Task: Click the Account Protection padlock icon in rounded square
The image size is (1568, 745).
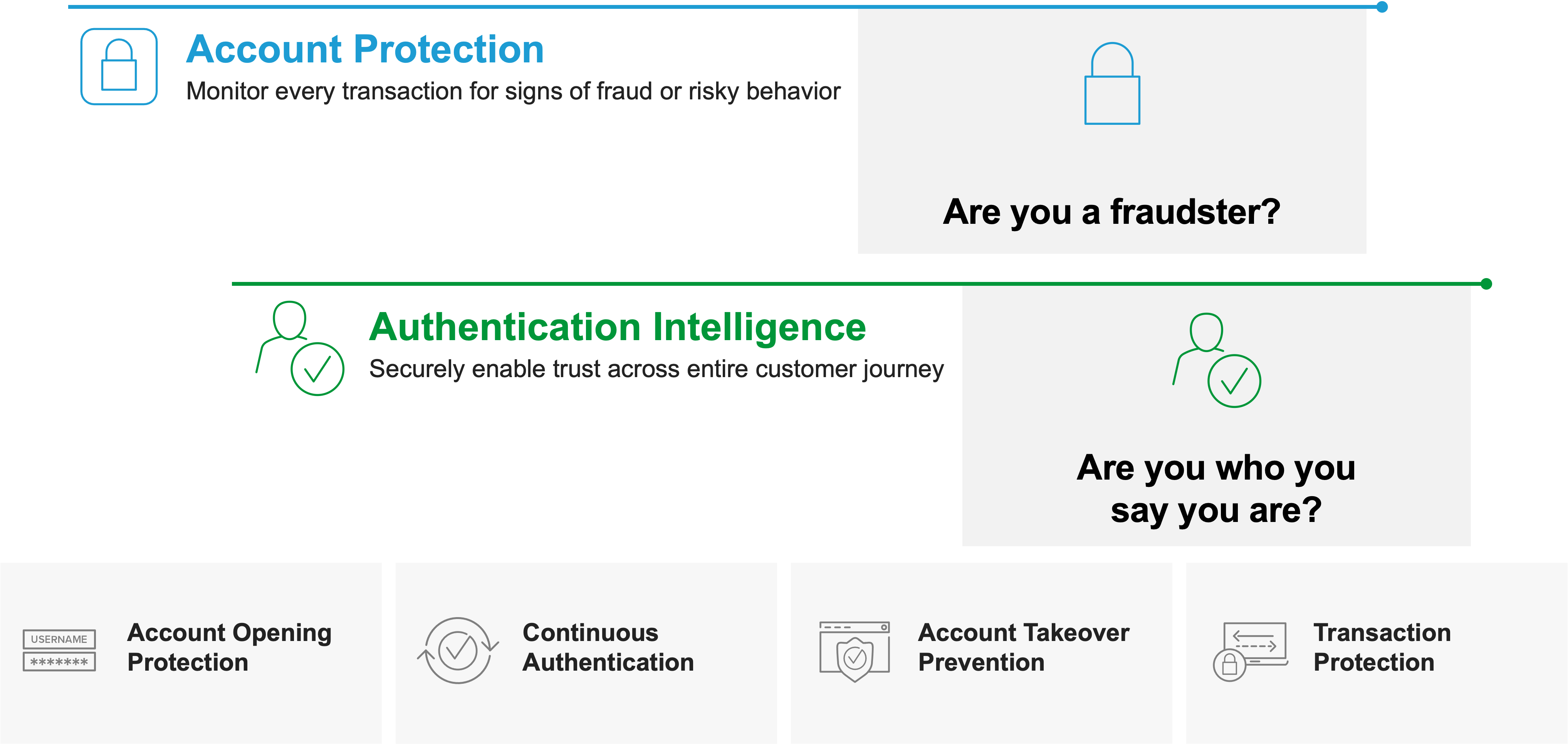Action: click(x=119, y=66)
